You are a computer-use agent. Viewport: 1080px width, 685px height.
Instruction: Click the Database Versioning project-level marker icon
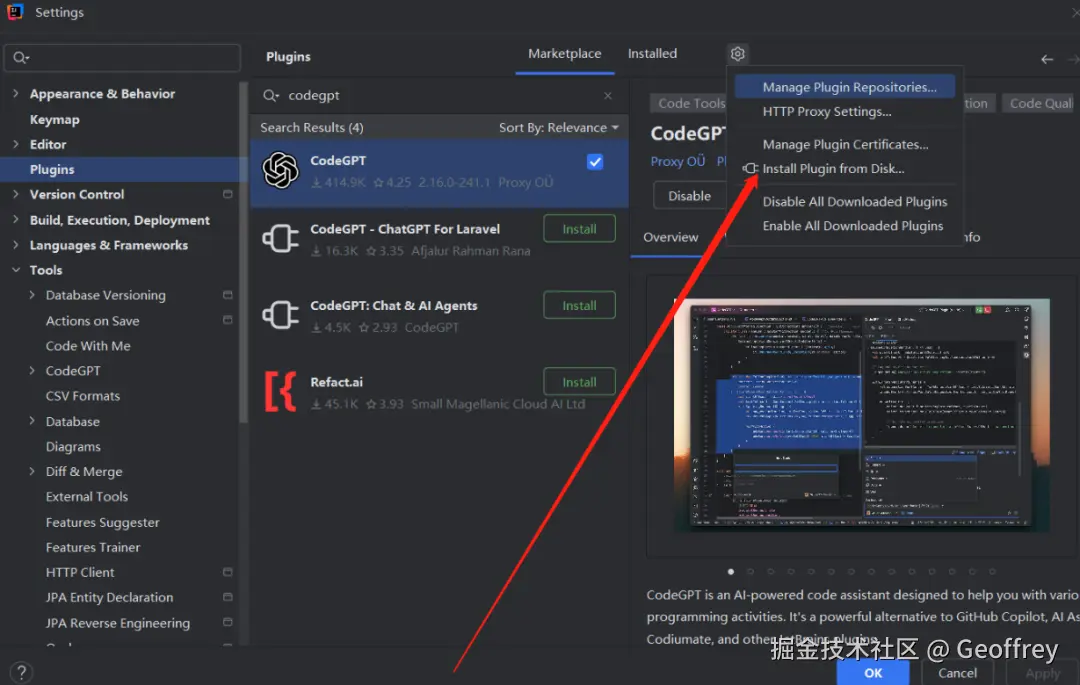[x=227, y=295]
